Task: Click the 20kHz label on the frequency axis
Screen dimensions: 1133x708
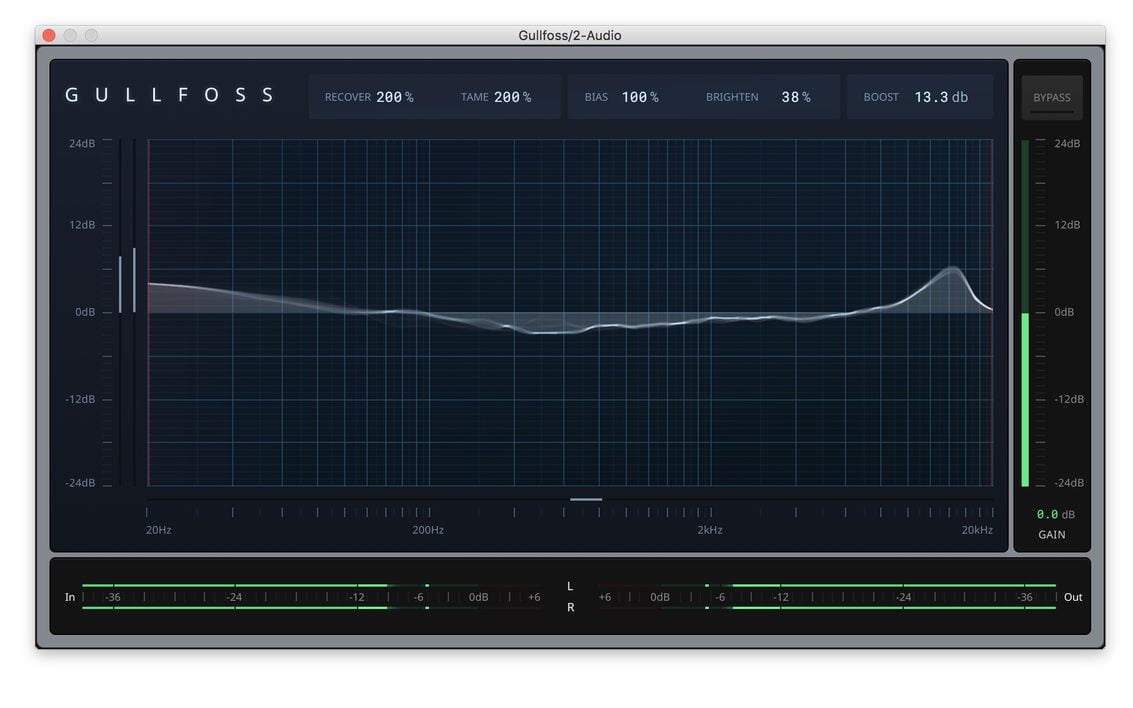Action: tap(977, 530)
